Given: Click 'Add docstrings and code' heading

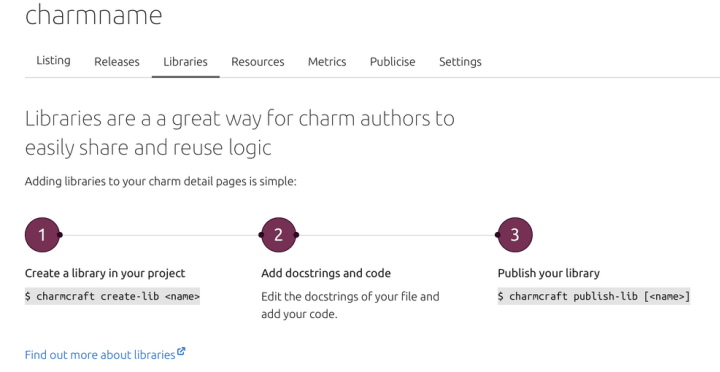Looking at the screenshot, I should (x=326, y=273).
